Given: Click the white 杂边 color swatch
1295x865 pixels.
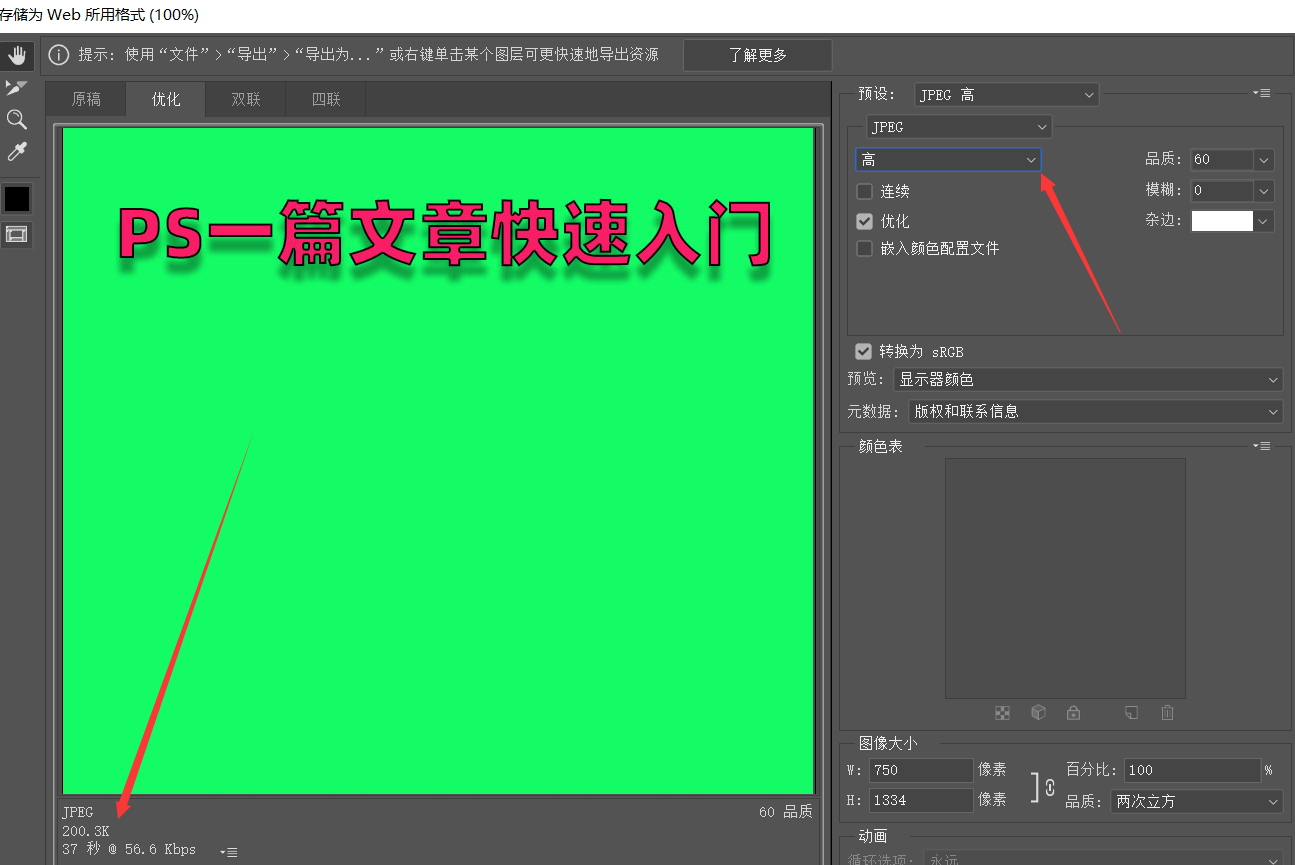Looking at the screenshot, I should click(x=1222, y=221).
